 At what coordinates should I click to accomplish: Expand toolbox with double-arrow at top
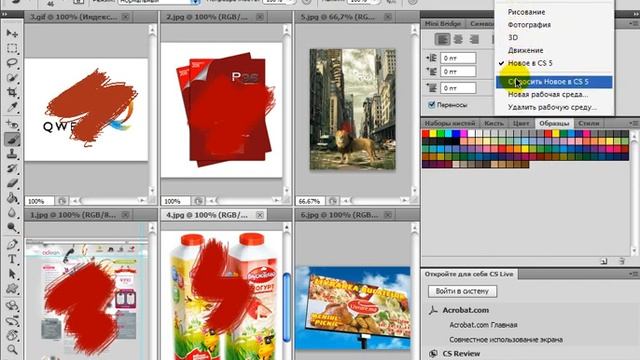(4, 14)
